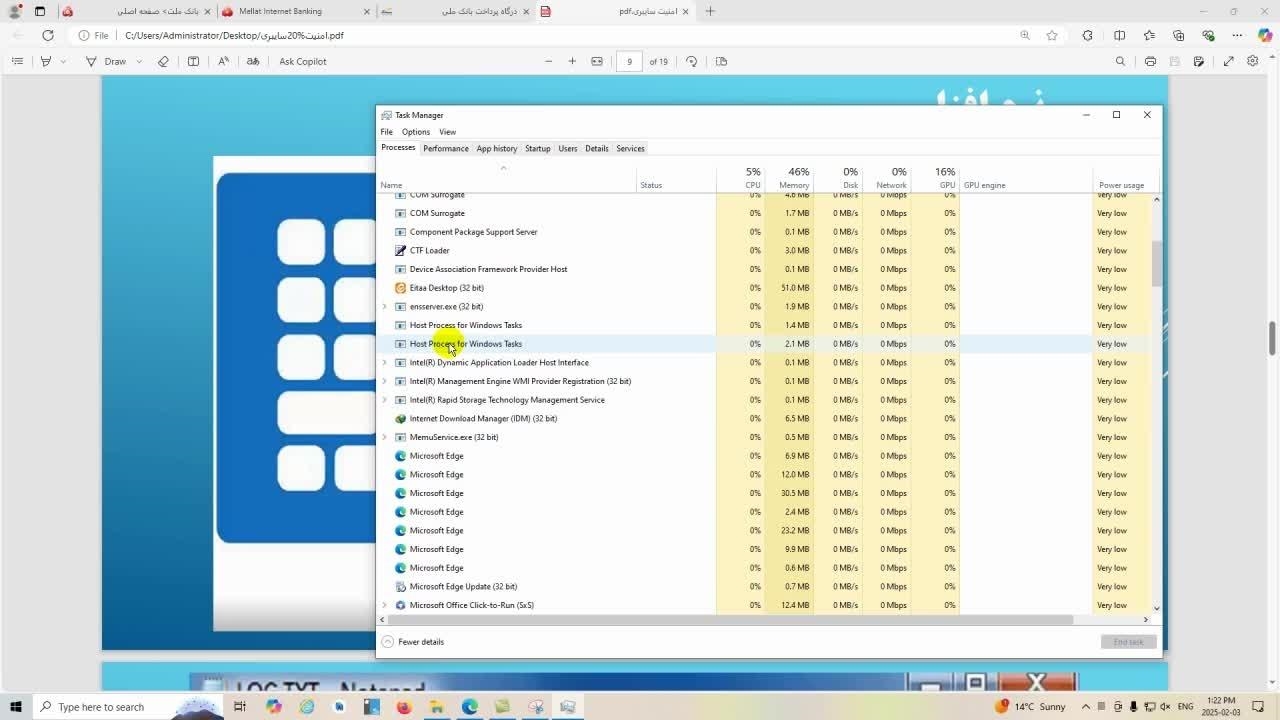Expand the MemuService.exe process row

point(385,437)
